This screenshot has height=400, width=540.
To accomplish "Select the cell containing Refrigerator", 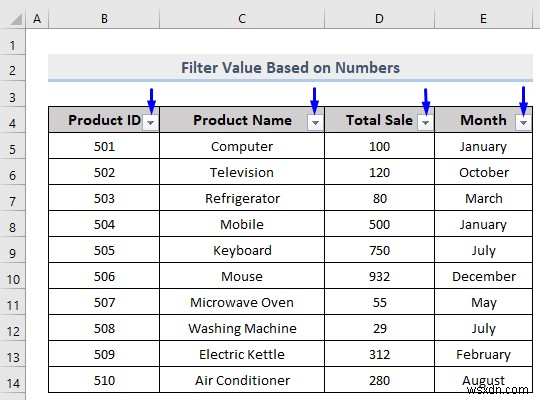I will coord(242,198).
